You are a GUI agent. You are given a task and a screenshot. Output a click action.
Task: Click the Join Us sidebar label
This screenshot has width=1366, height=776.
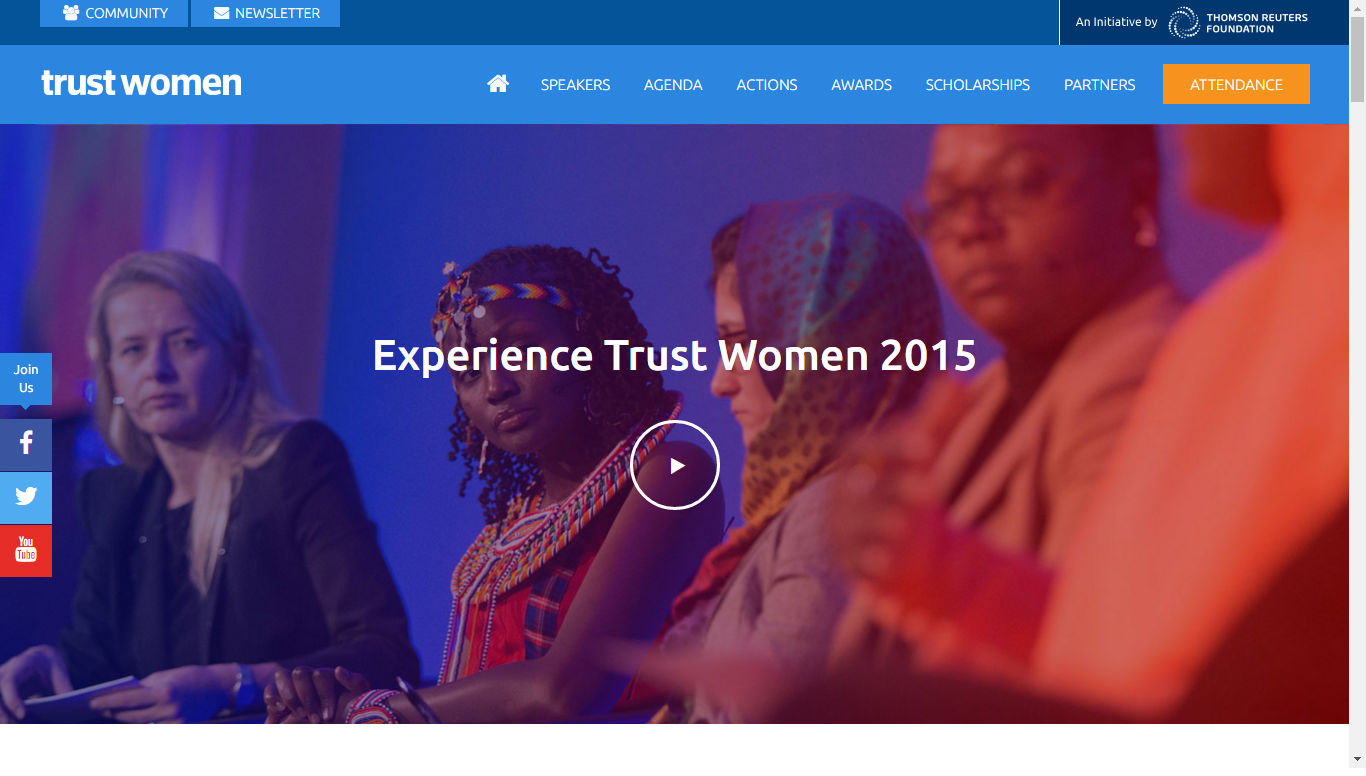click(26, 379)
